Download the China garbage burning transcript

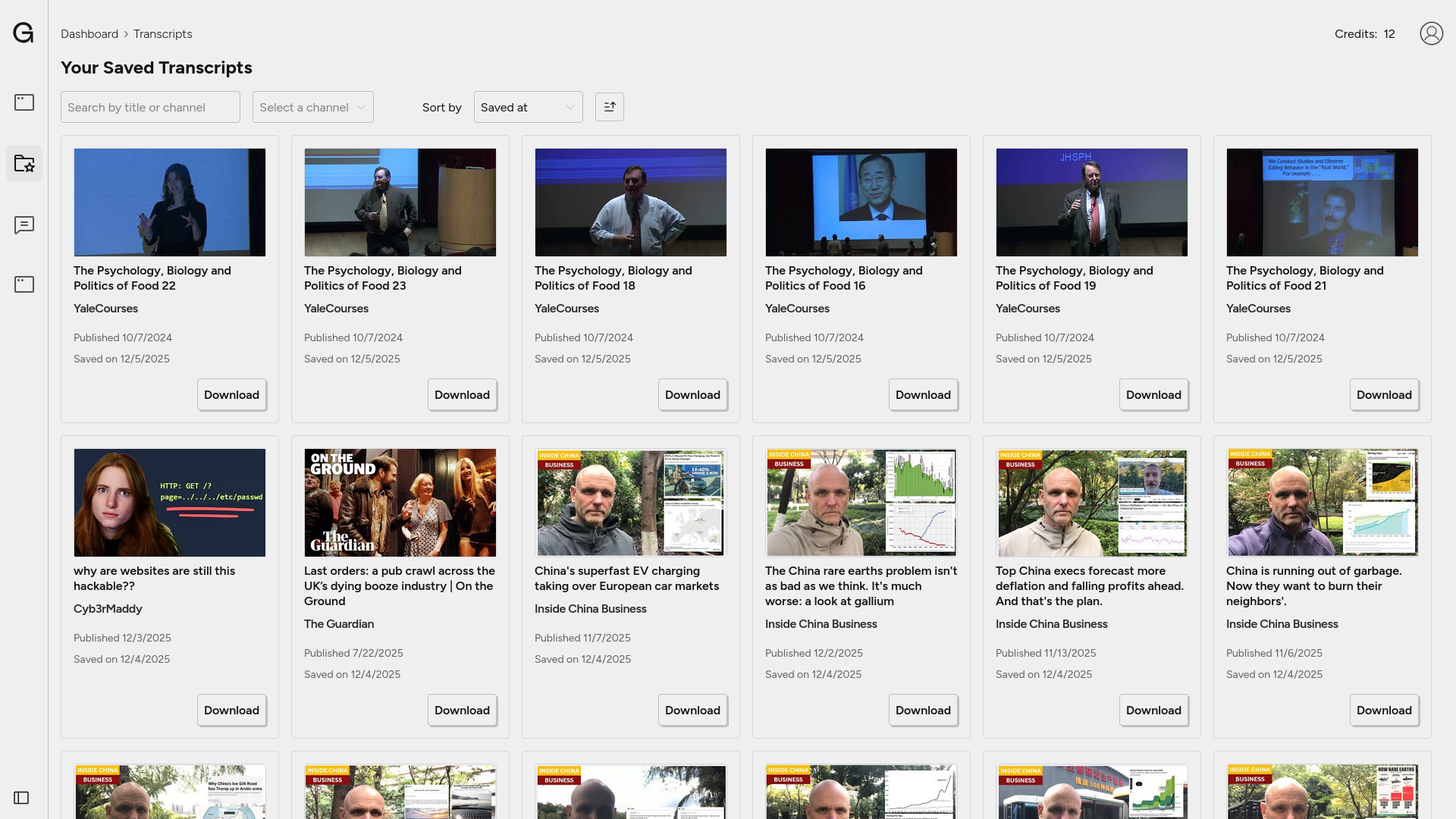pyautogui.click(x=1383, y=711)
